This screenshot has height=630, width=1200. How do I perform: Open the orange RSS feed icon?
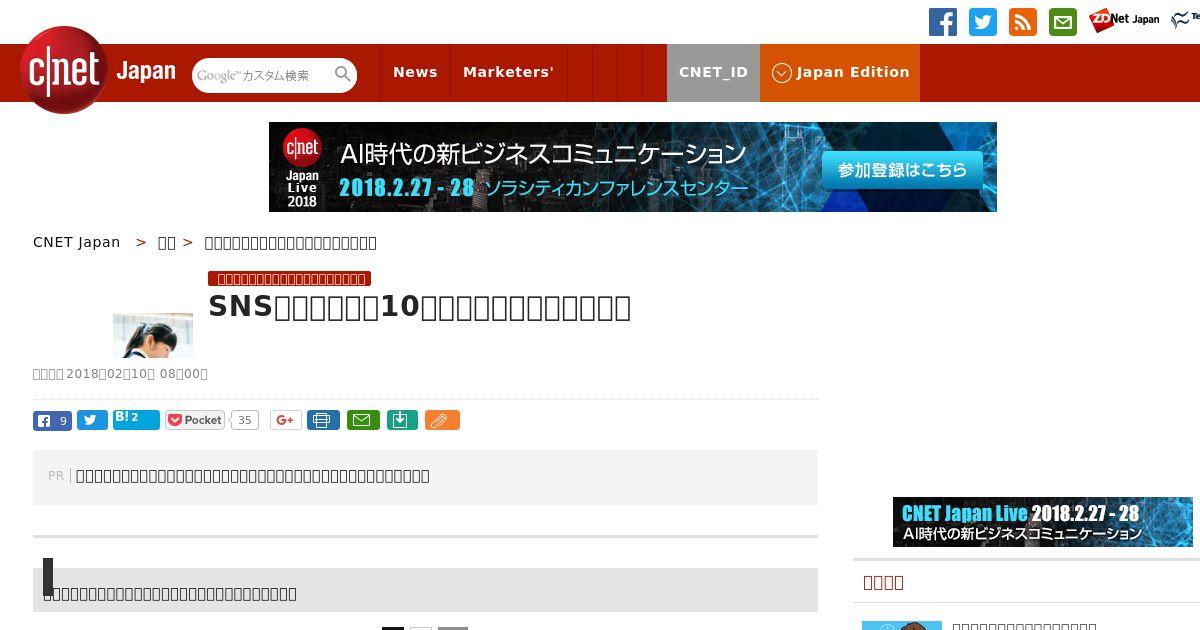1023,22
